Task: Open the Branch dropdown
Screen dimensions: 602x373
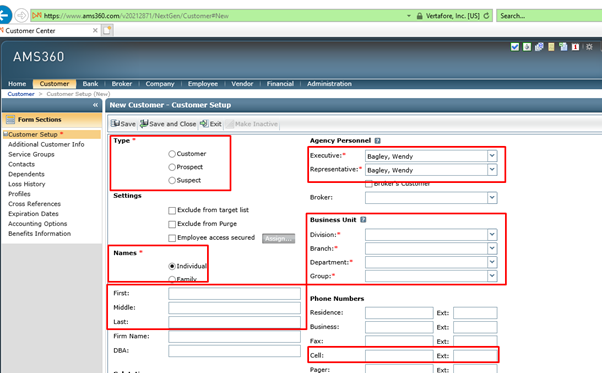Action: tap(492, 248)
